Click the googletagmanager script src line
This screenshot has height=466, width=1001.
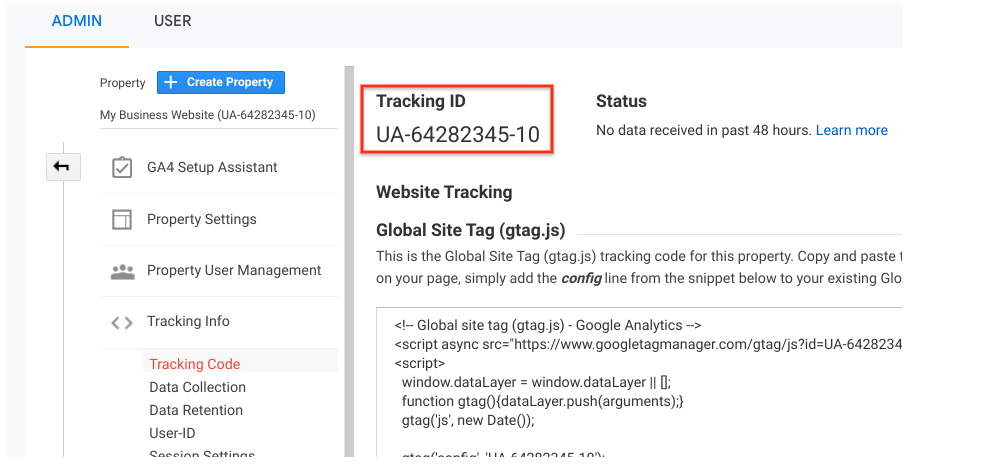648,345
